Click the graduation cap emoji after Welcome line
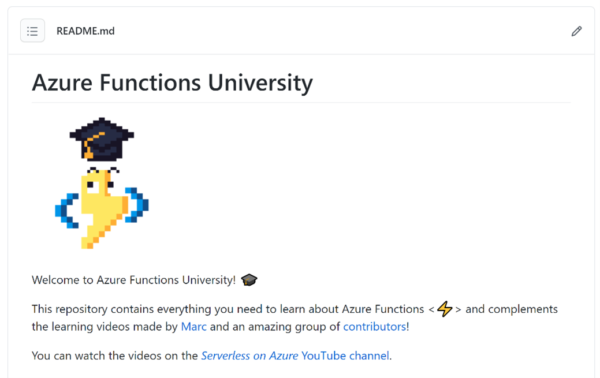 pos(249,280)
